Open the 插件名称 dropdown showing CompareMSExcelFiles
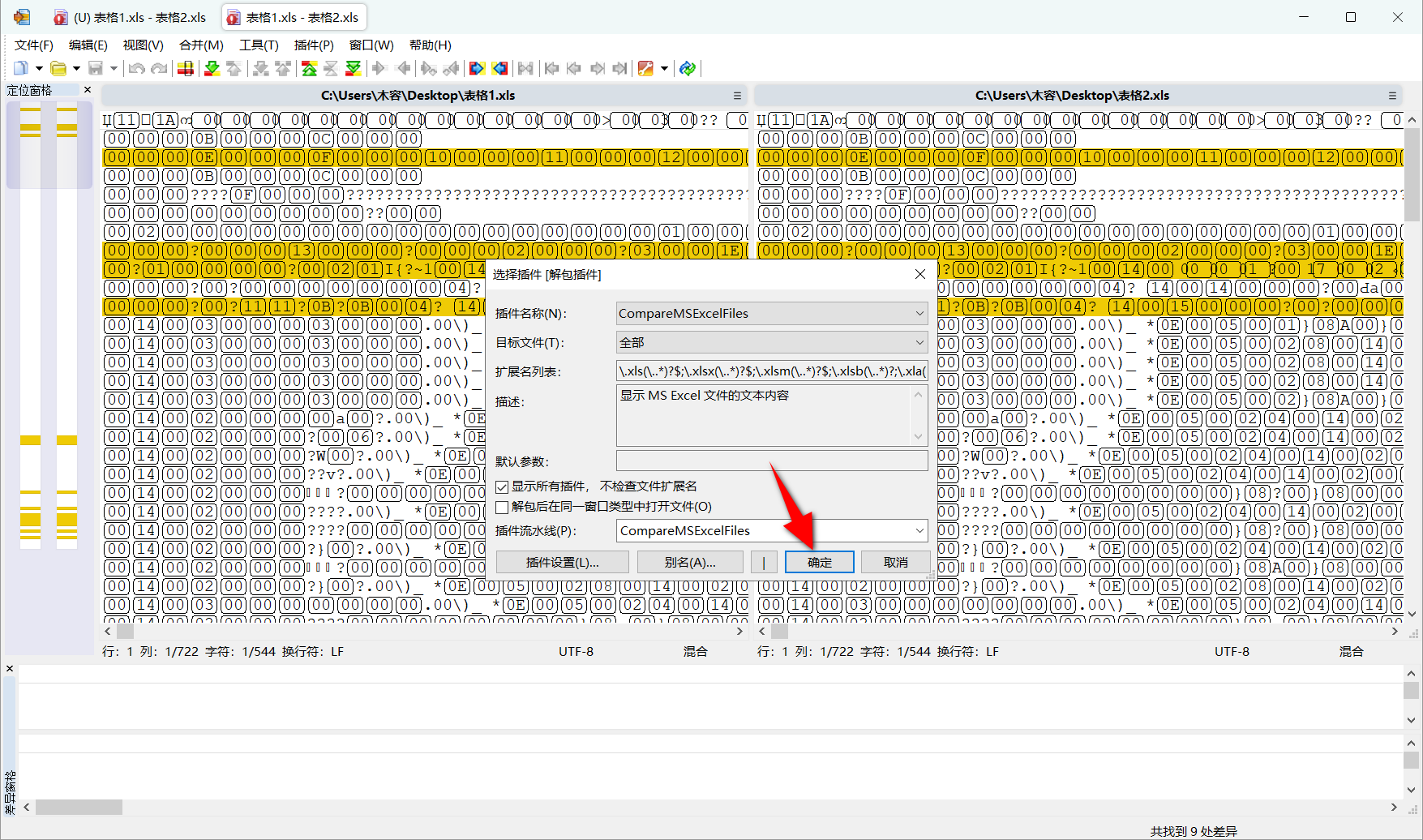 tap(919, 313)
